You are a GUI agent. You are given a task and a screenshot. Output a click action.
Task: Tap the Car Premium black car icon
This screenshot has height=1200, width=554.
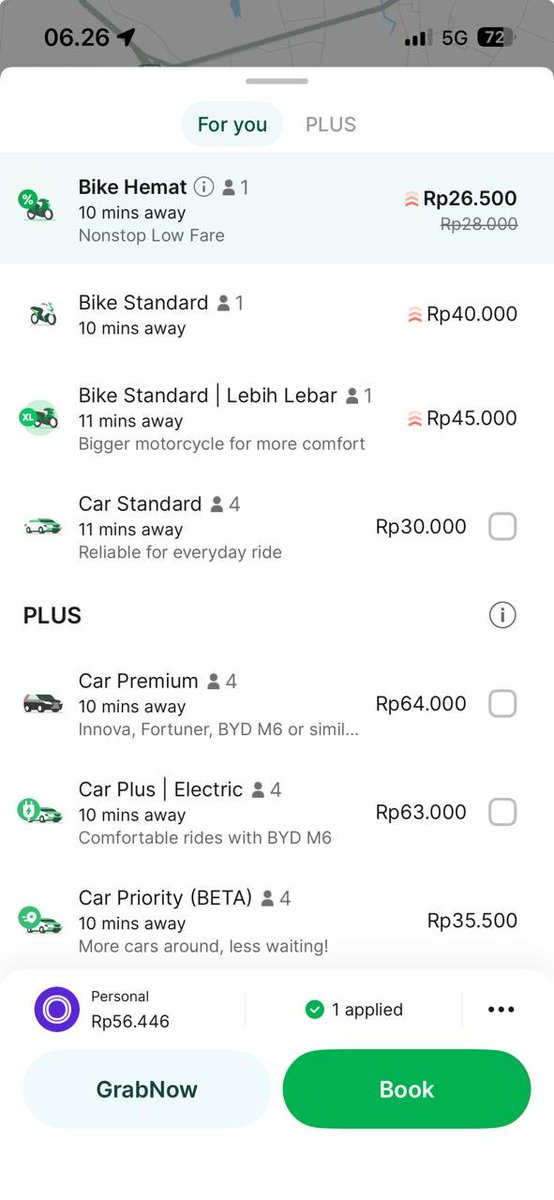tap(42, 703)
